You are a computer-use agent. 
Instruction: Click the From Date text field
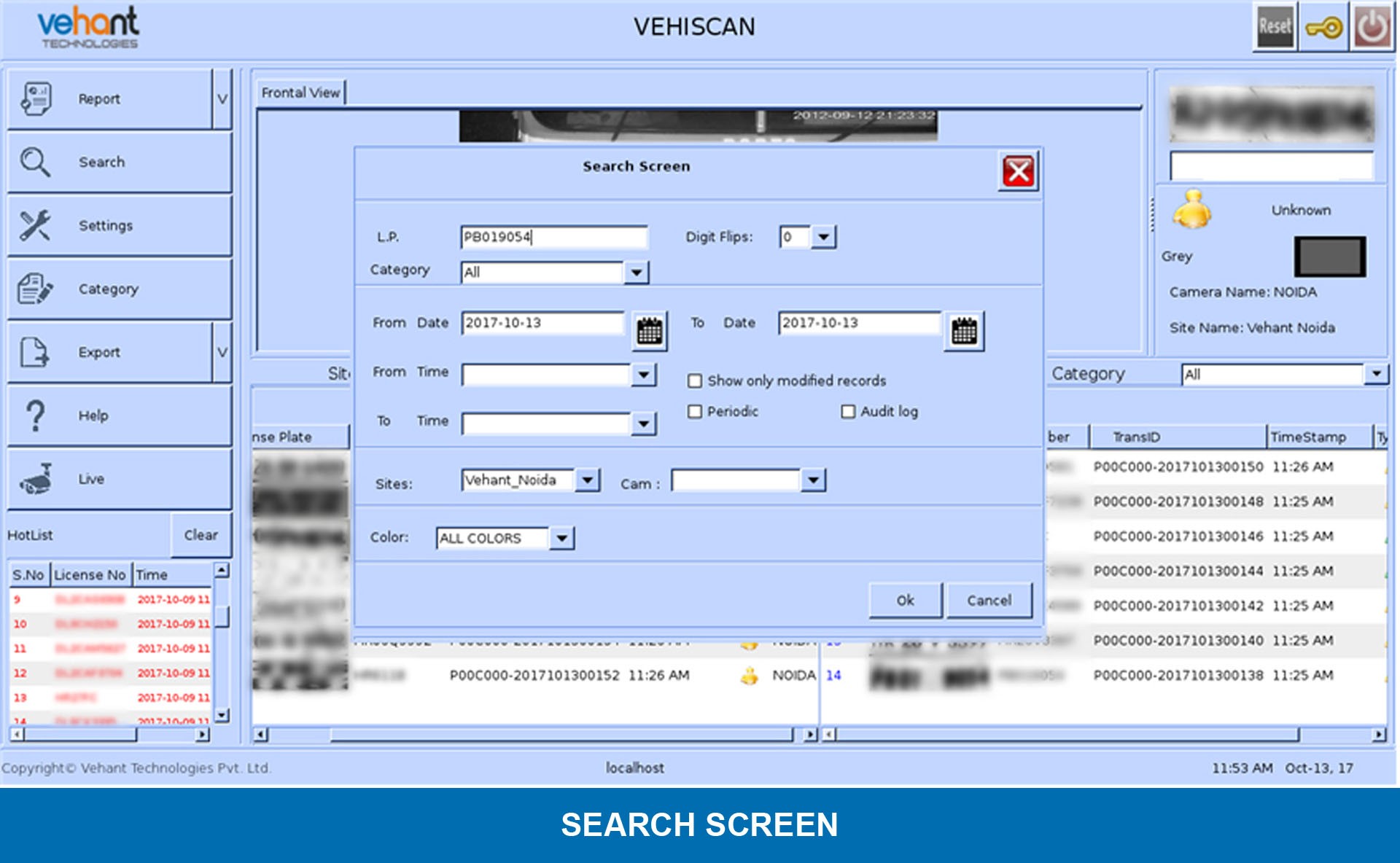coord(542,323)
